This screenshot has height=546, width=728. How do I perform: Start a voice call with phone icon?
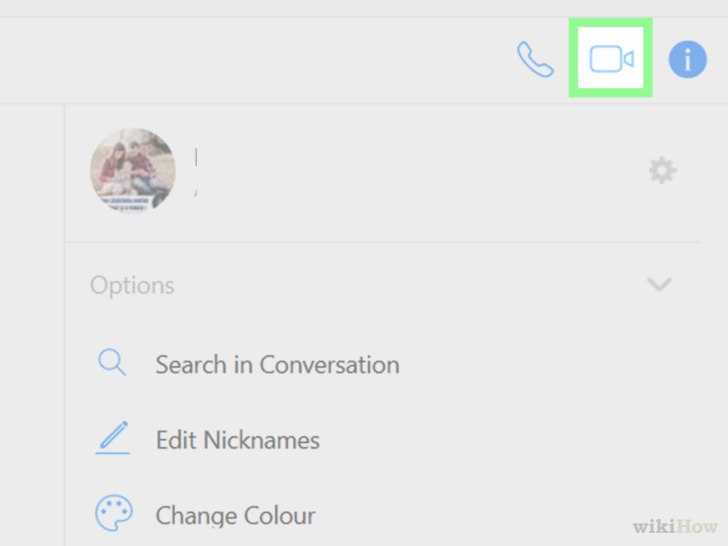coord(535,59)
